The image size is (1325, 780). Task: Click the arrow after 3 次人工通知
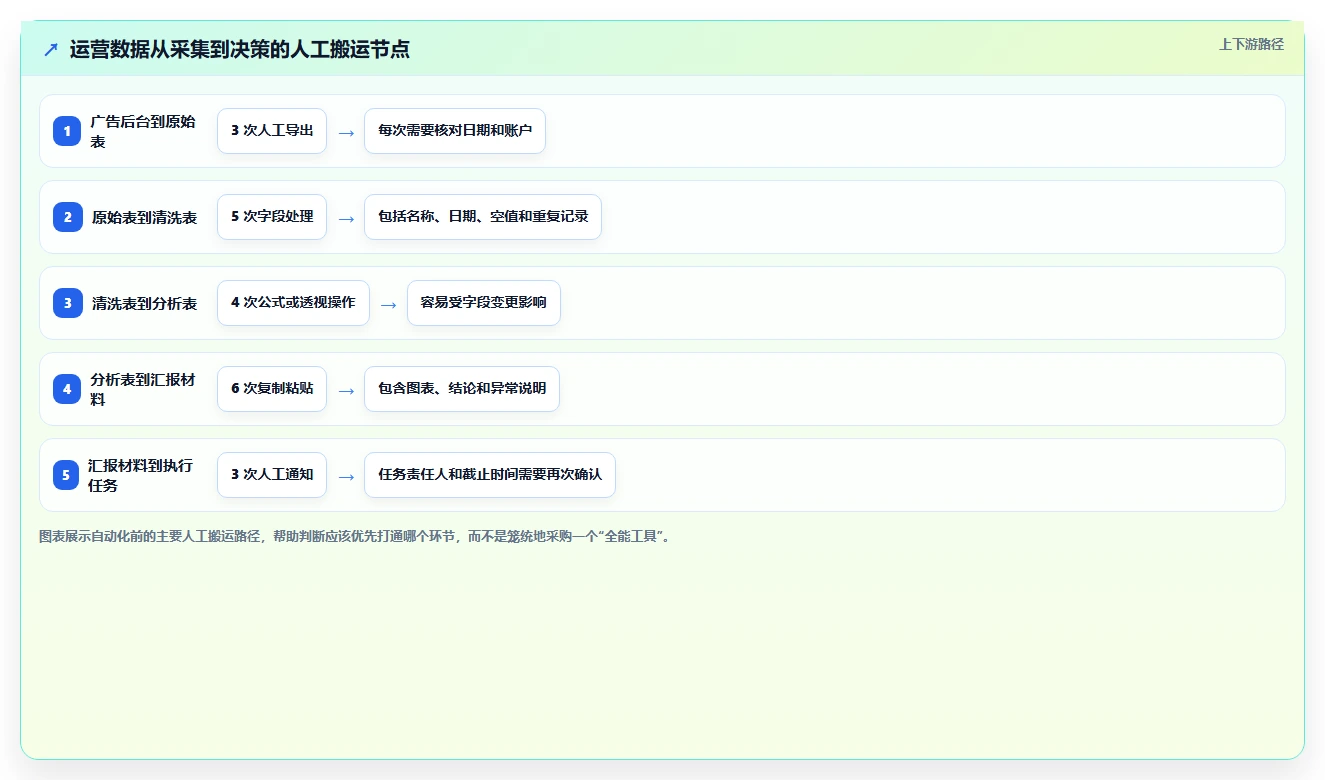[346, 476]
